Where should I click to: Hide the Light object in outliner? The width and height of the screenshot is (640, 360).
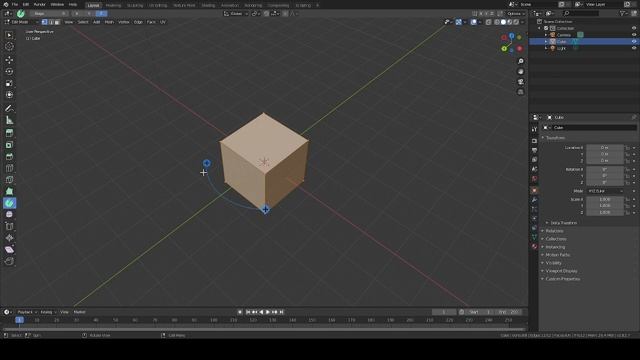coord(634,48)
